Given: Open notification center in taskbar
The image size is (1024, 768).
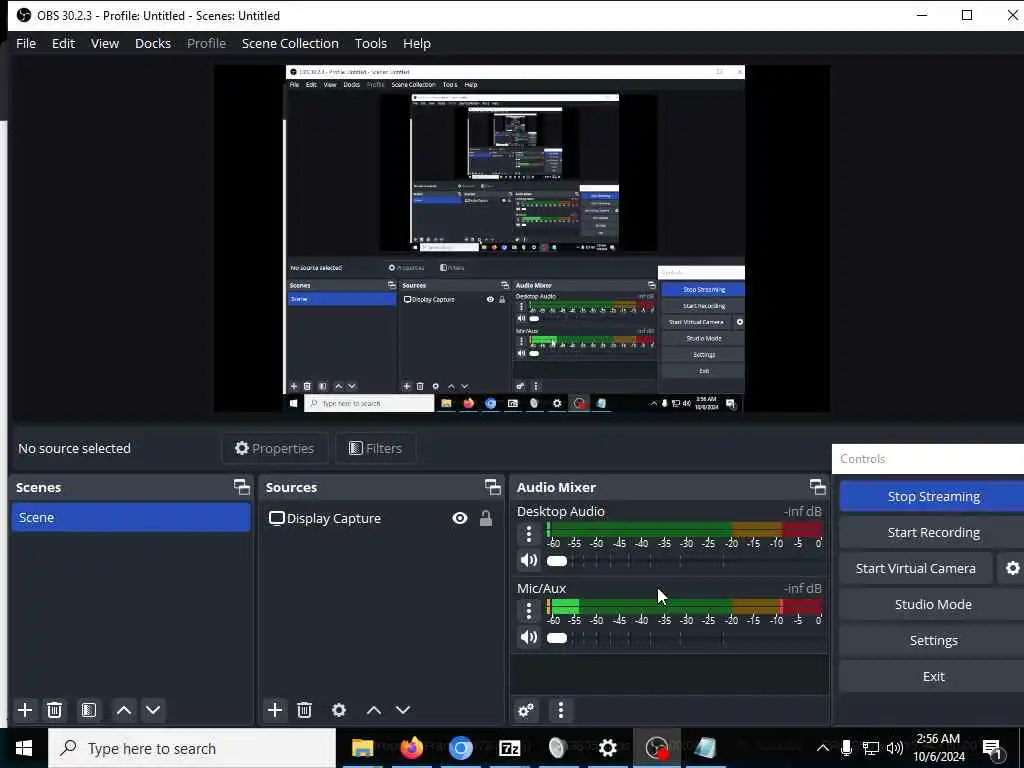Looking at the screenshot, I should [993, 748].
